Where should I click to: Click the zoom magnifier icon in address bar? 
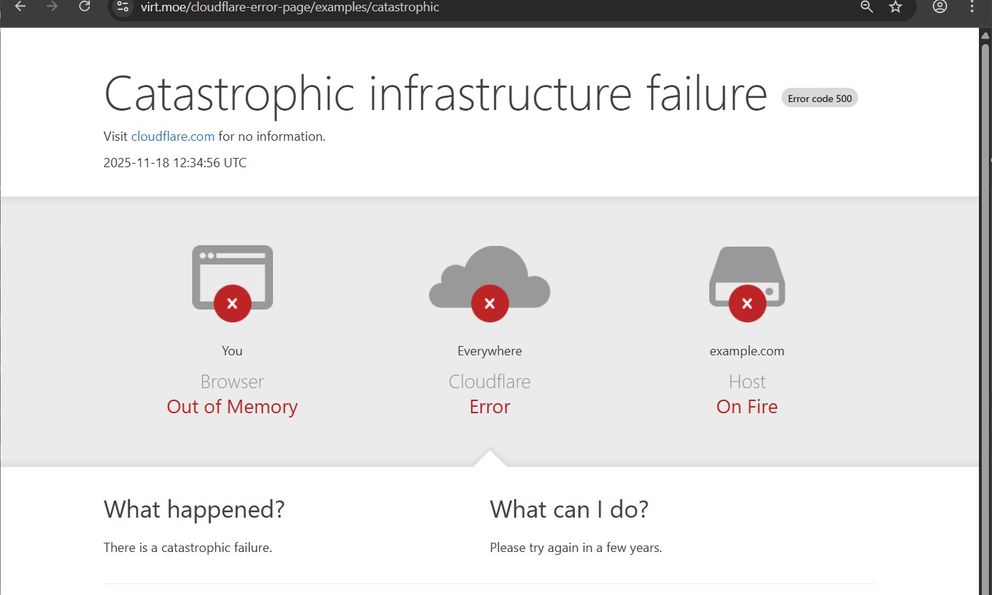click(x=867, y=7)
